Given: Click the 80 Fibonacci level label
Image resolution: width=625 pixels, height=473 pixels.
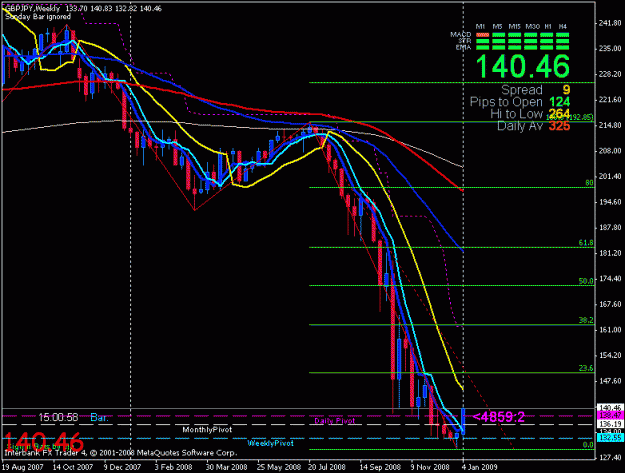Looking at the screenshot, I should point(589,183).
